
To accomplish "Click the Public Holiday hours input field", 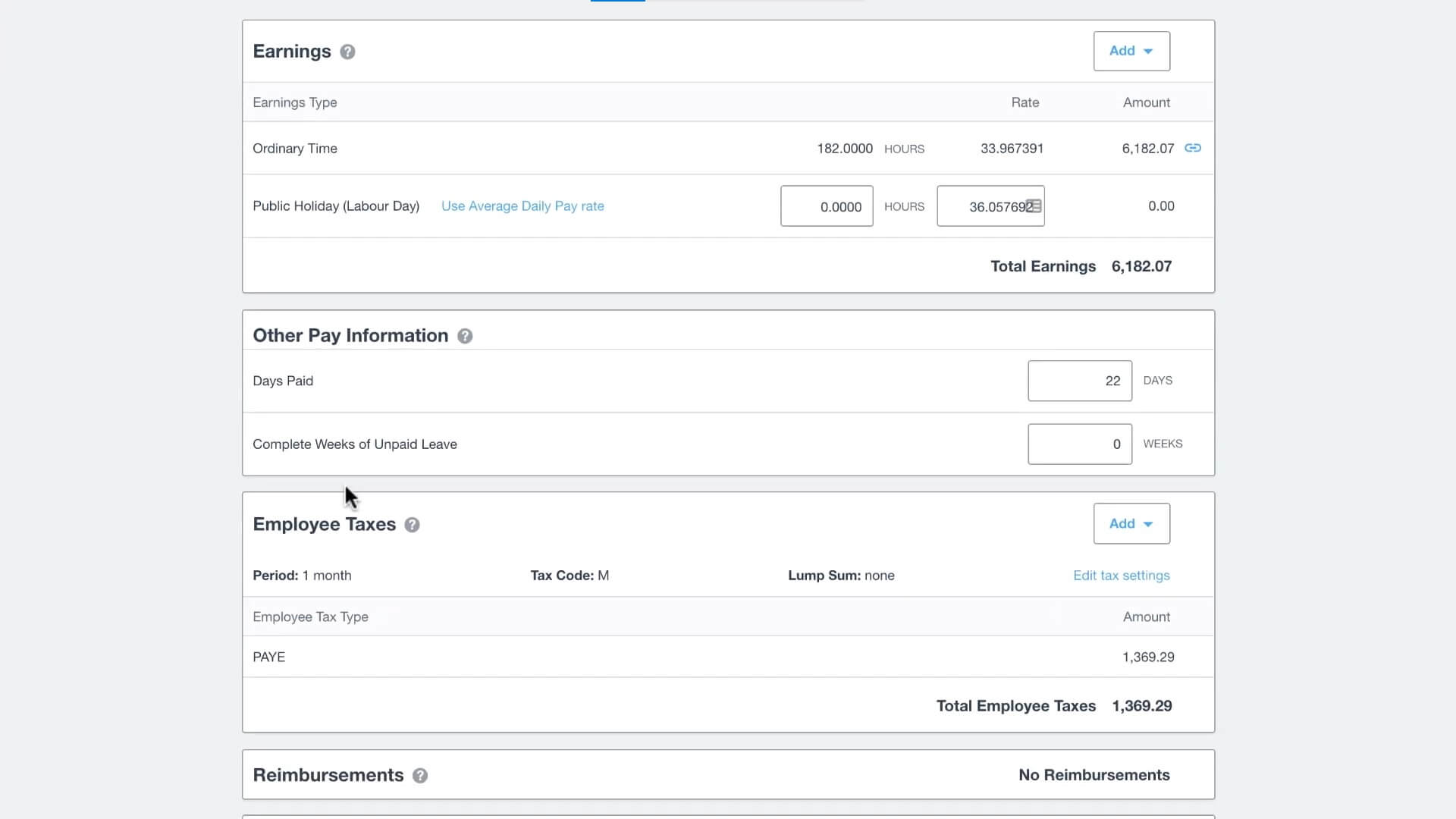I will pos(826,206).
